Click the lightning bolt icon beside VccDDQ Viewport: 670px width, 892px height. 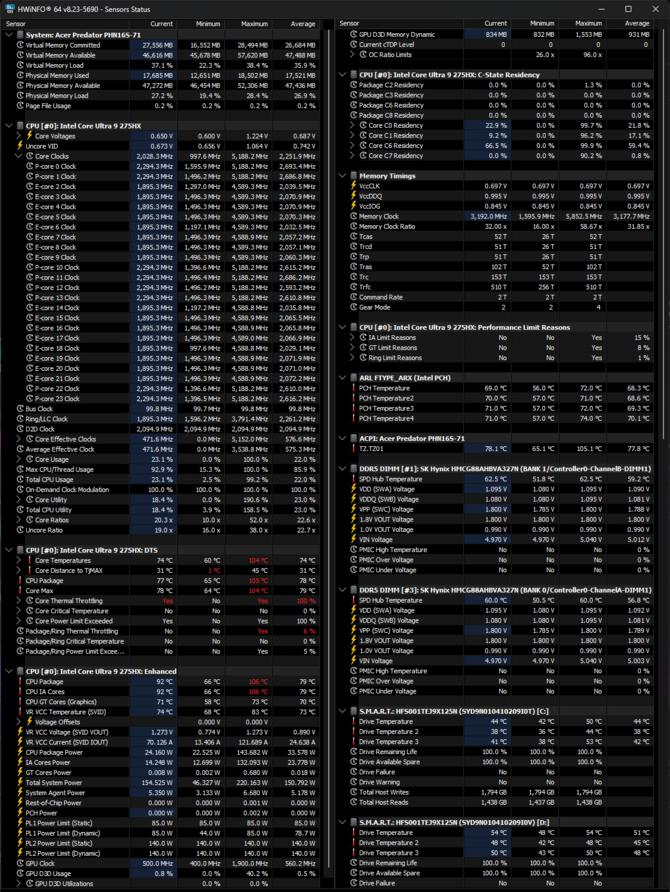353,196
